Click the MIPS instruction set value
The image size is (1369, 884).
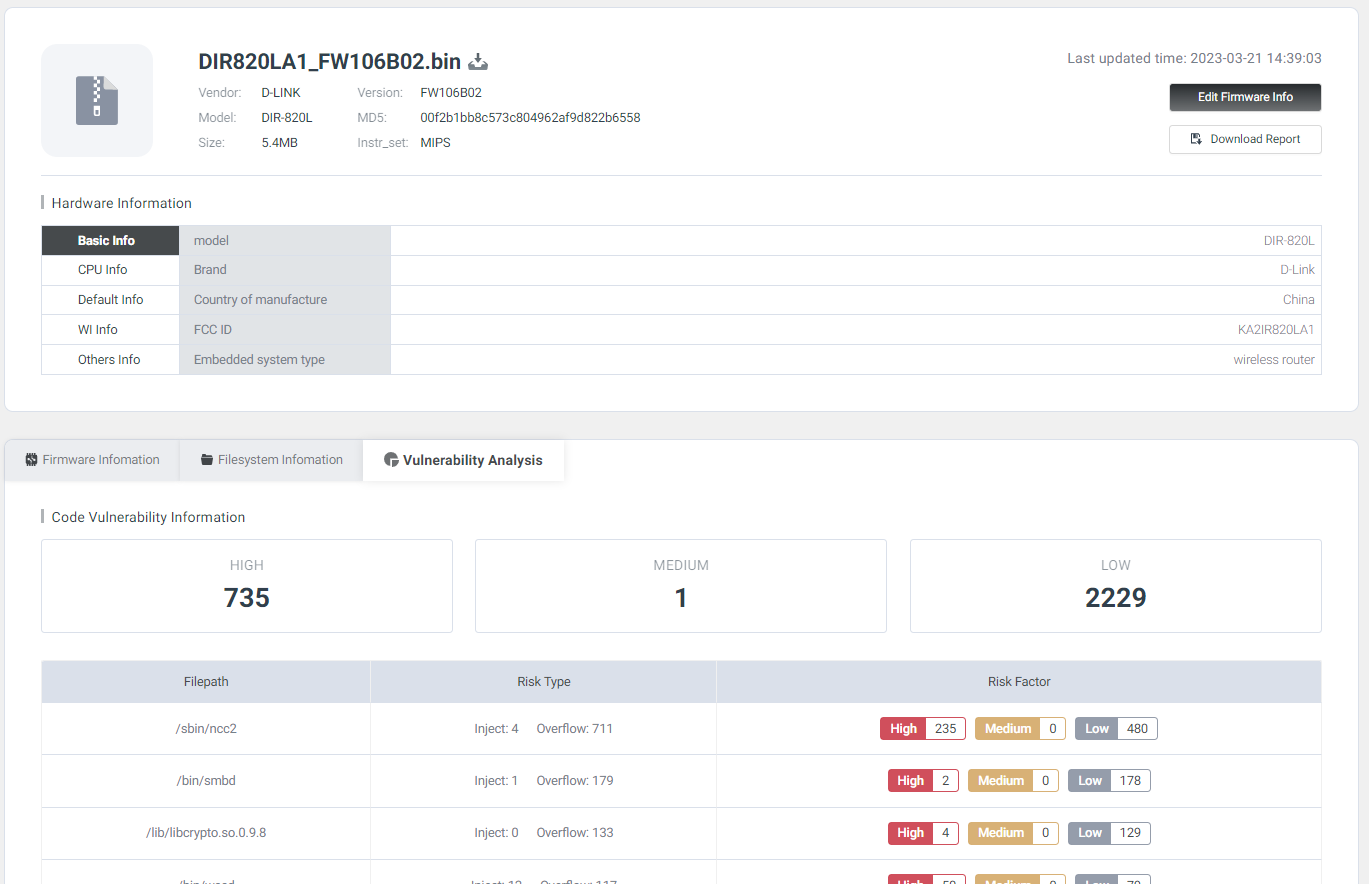pyautogui.click(x=435, y=143)
